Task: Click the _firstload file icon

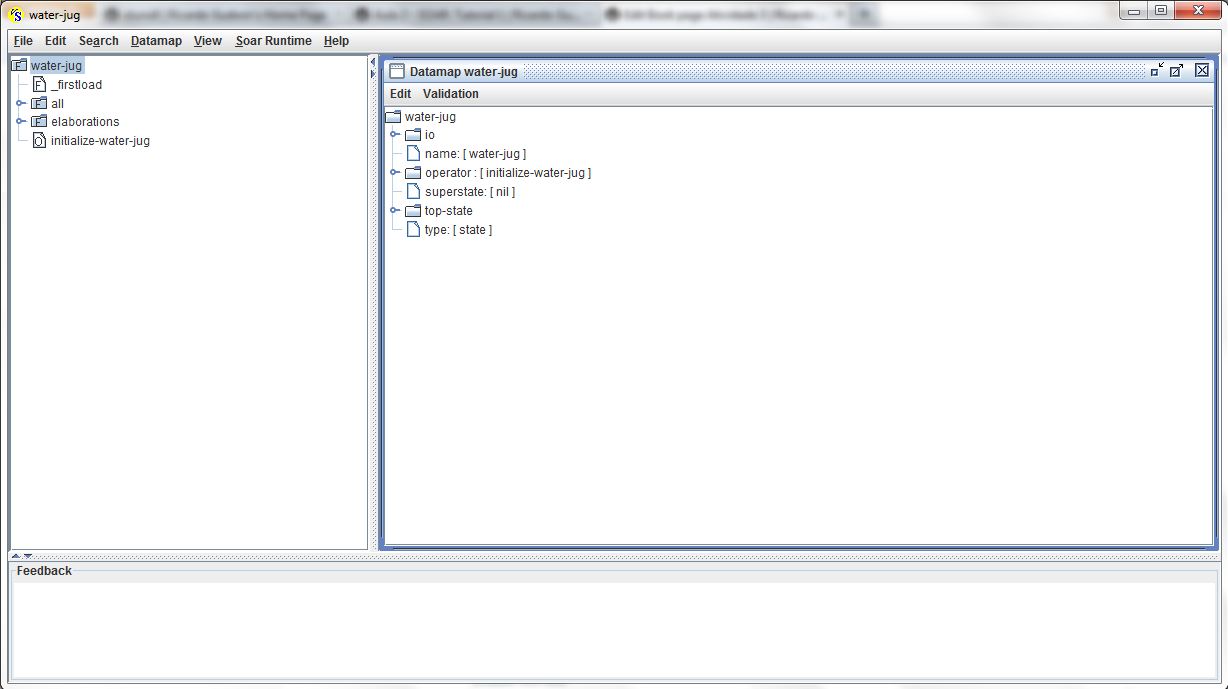Action: pyautogui.click(x=39, y=85)
